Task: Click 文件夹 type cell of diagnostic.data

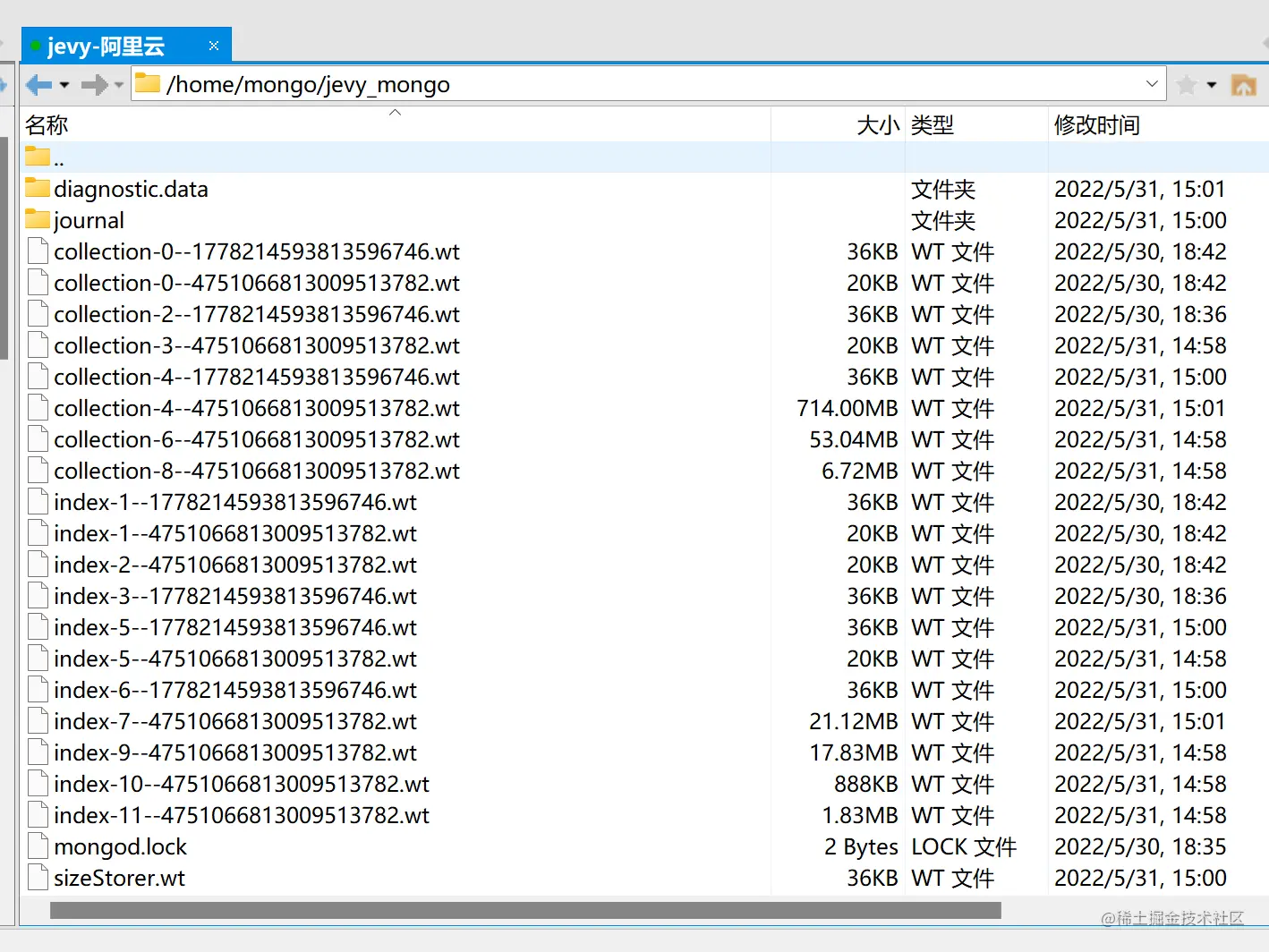Action: pos(943,189)
